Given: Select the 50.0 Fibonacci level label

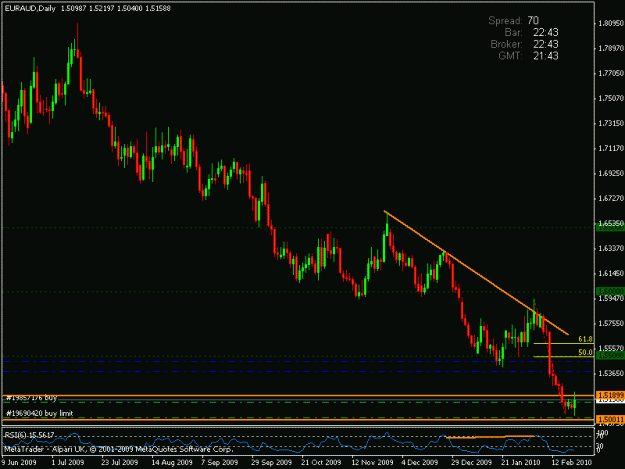Looking at the screenshot, I should [x=585, y=352].
